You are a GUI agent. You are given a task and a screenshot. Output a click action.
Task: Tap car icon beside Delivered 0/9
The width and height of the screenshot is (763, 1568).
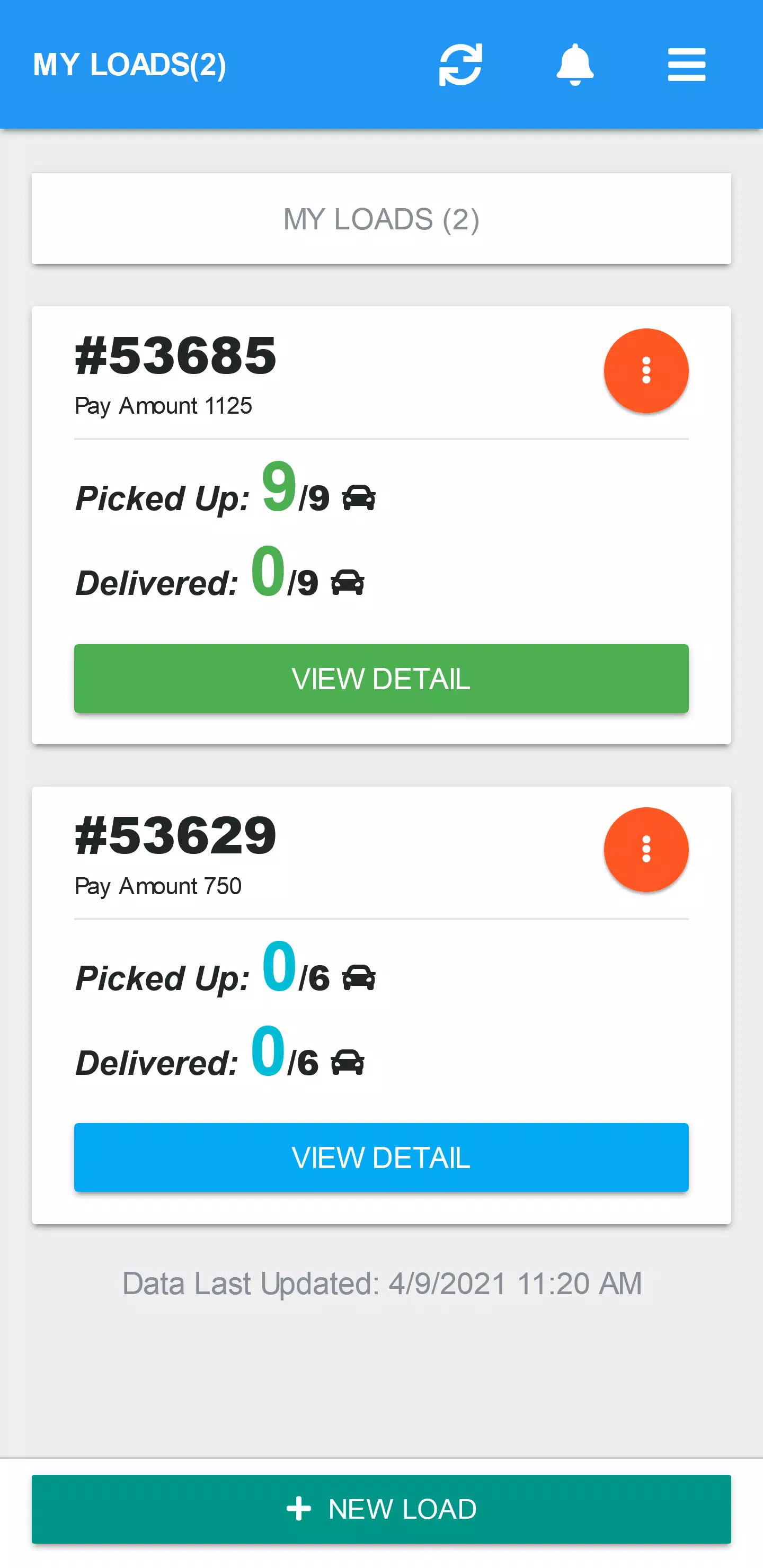click(x=348, y=583)
